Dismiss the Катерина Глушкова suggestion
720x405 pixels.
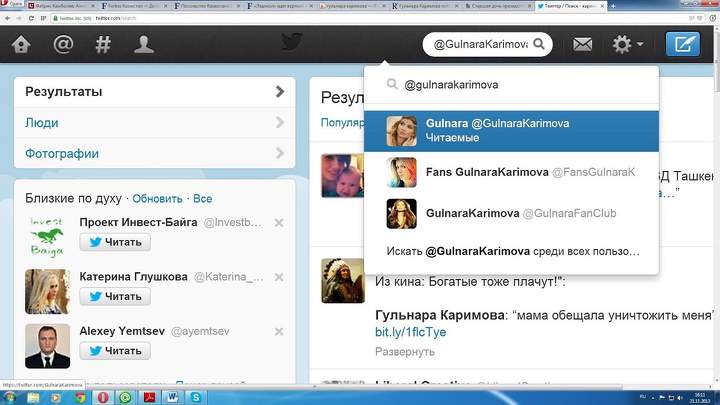pyautogui.click(x=279, y=277)
